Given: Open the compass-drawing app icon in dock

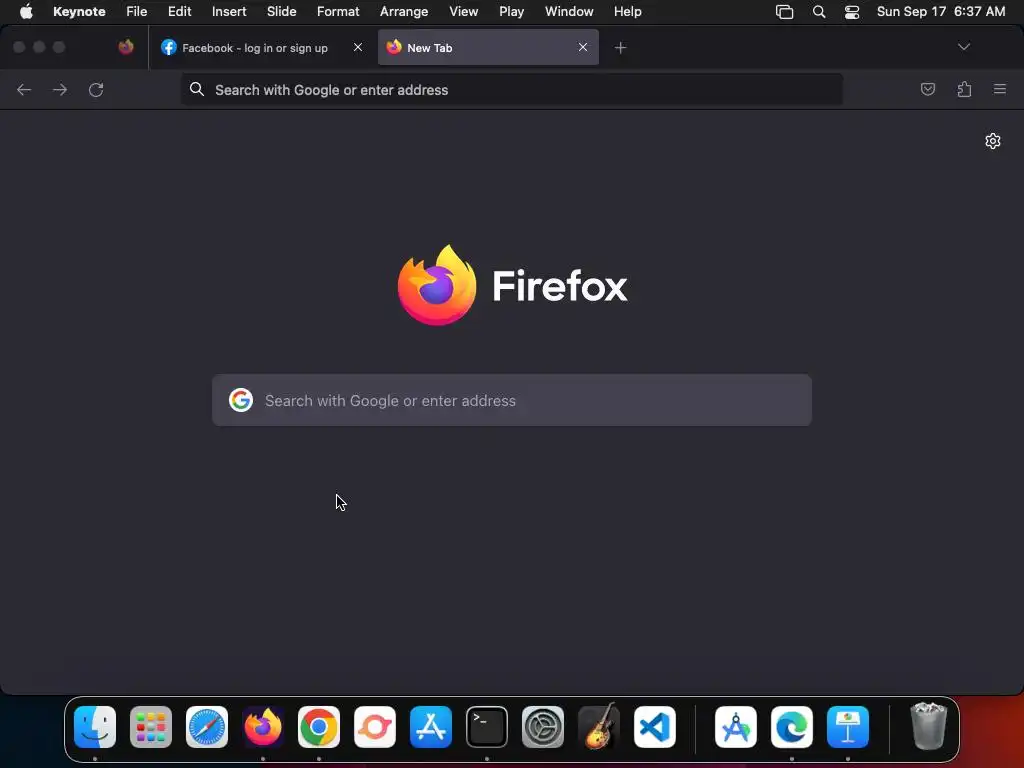Looking at the screenshot, I should pyautogui.click(x=736, y=727).
